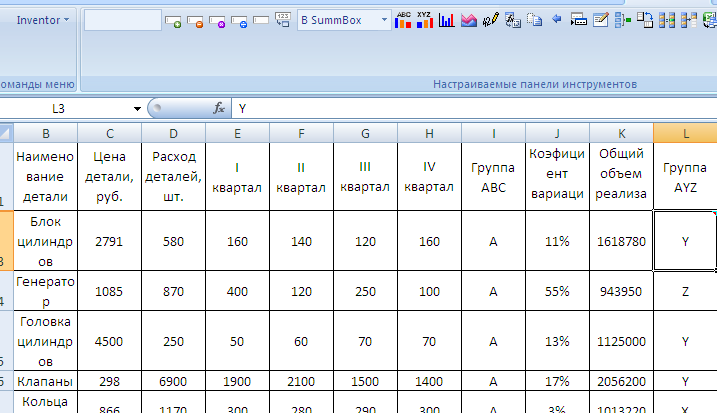This screenshot has height=413, width=717.
Task: Click the 'Наименование детали' header cell
Action: (46, 177)
